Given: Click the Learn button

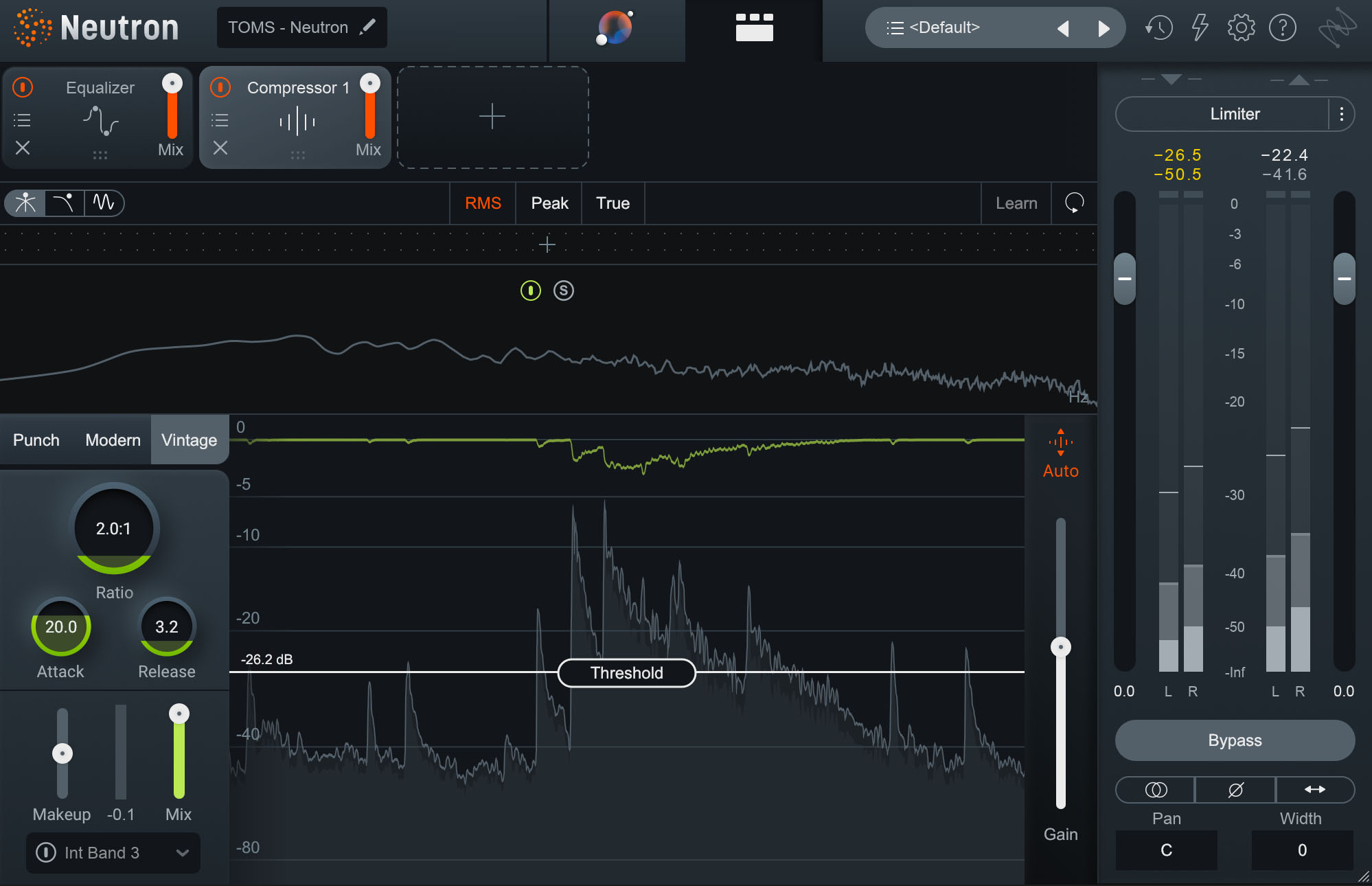Looking at the screenshot, I should tap(1016, 203).
